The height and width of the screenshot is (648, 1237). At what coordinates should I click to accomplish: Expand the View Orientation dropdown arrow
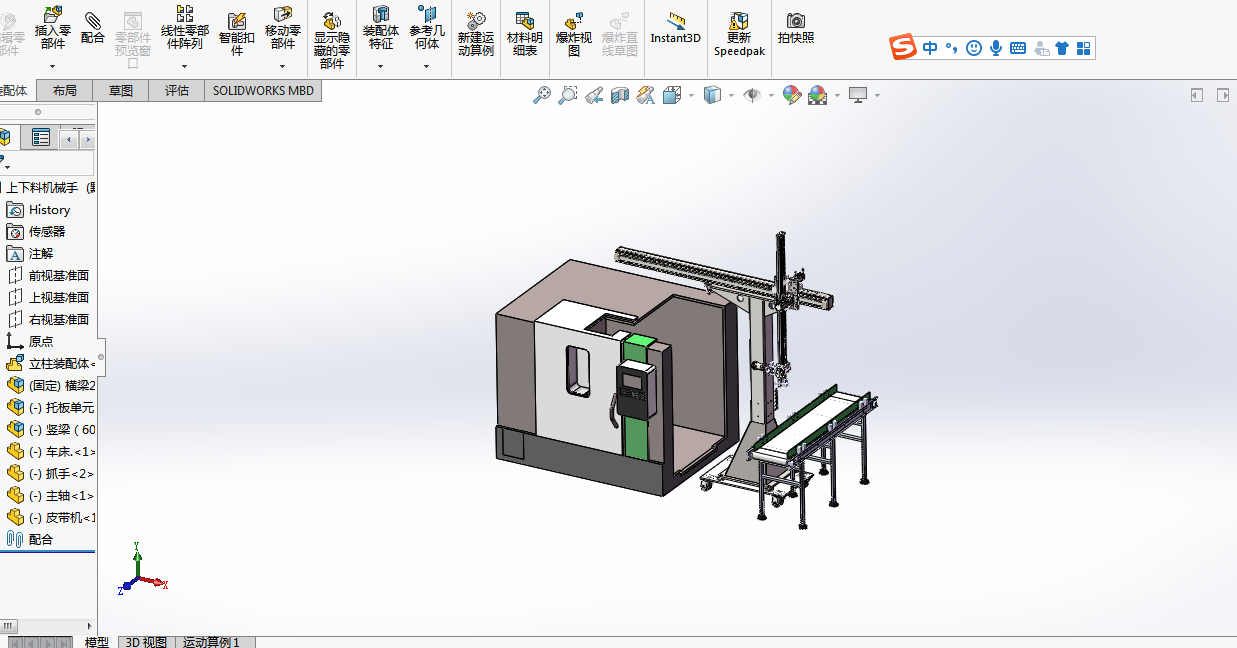pyautogui.click(x=690, y=95)
